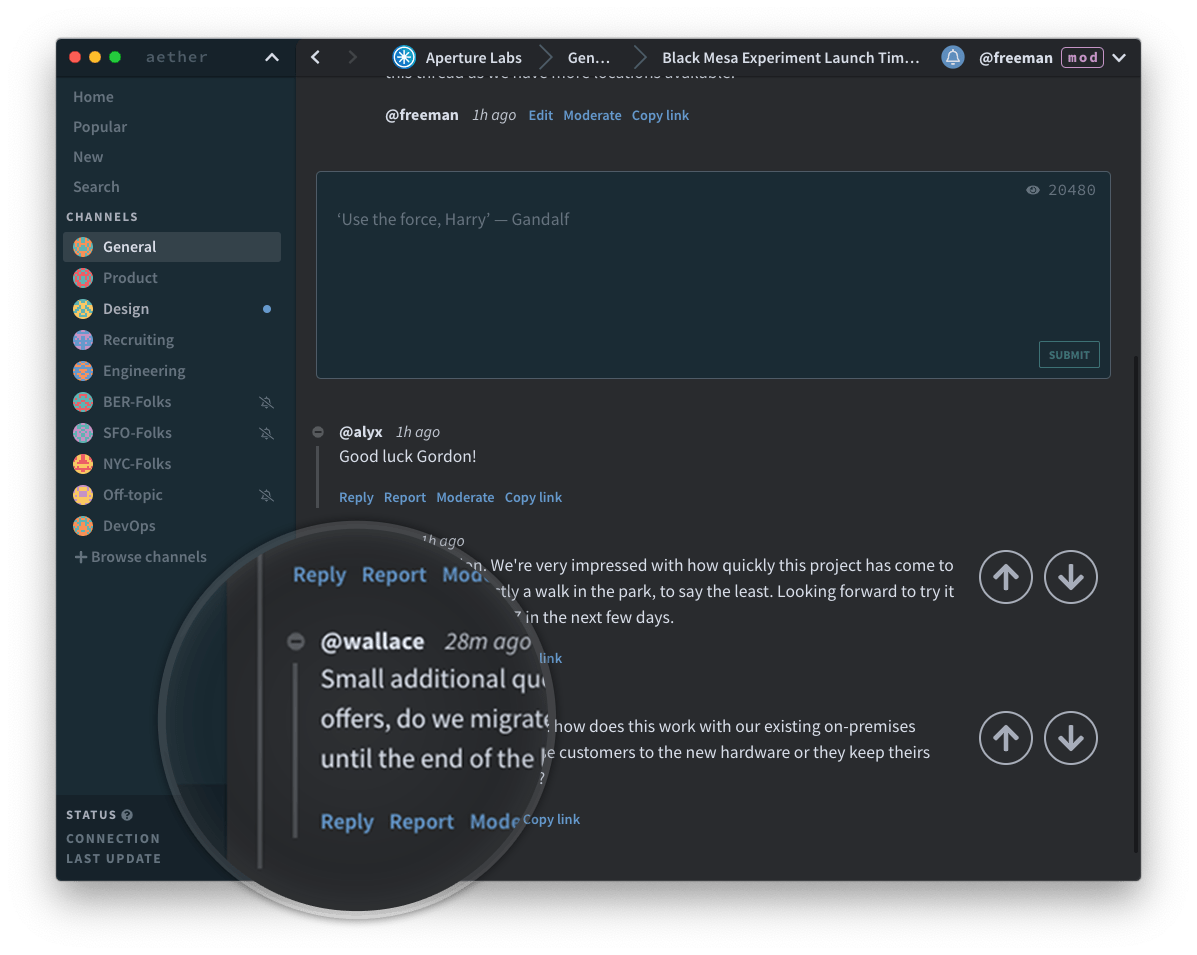Go to Home in the sidebar
1197x955 pixels.
pyautogui.click(x=93, y=97)
